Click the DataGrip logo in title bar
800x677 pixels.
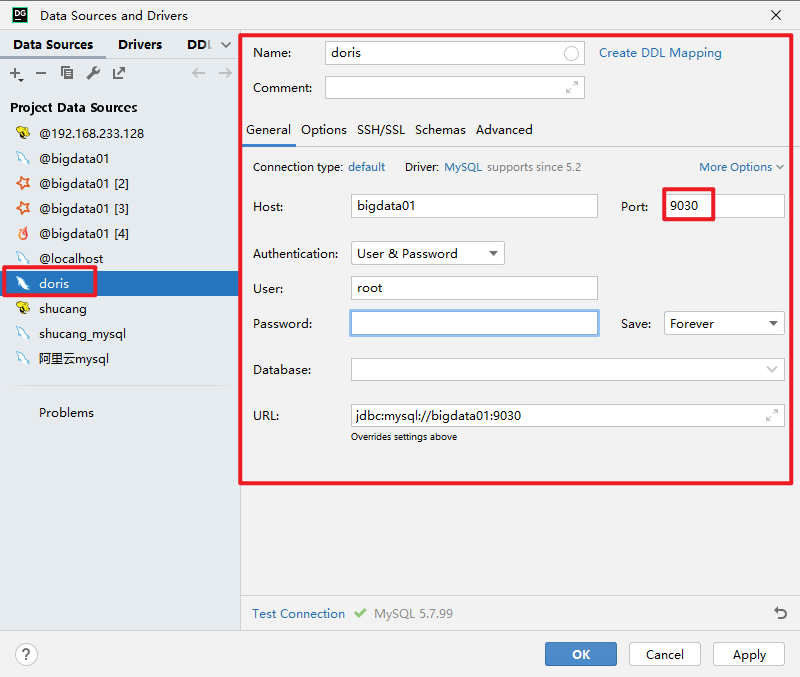coord(20,15)
